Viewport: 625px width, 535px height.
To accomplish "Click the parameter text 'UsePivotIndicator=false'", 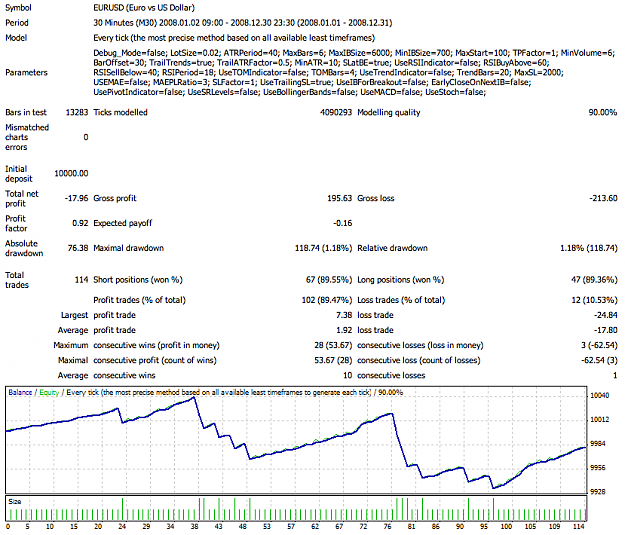I will coord(138,92).
